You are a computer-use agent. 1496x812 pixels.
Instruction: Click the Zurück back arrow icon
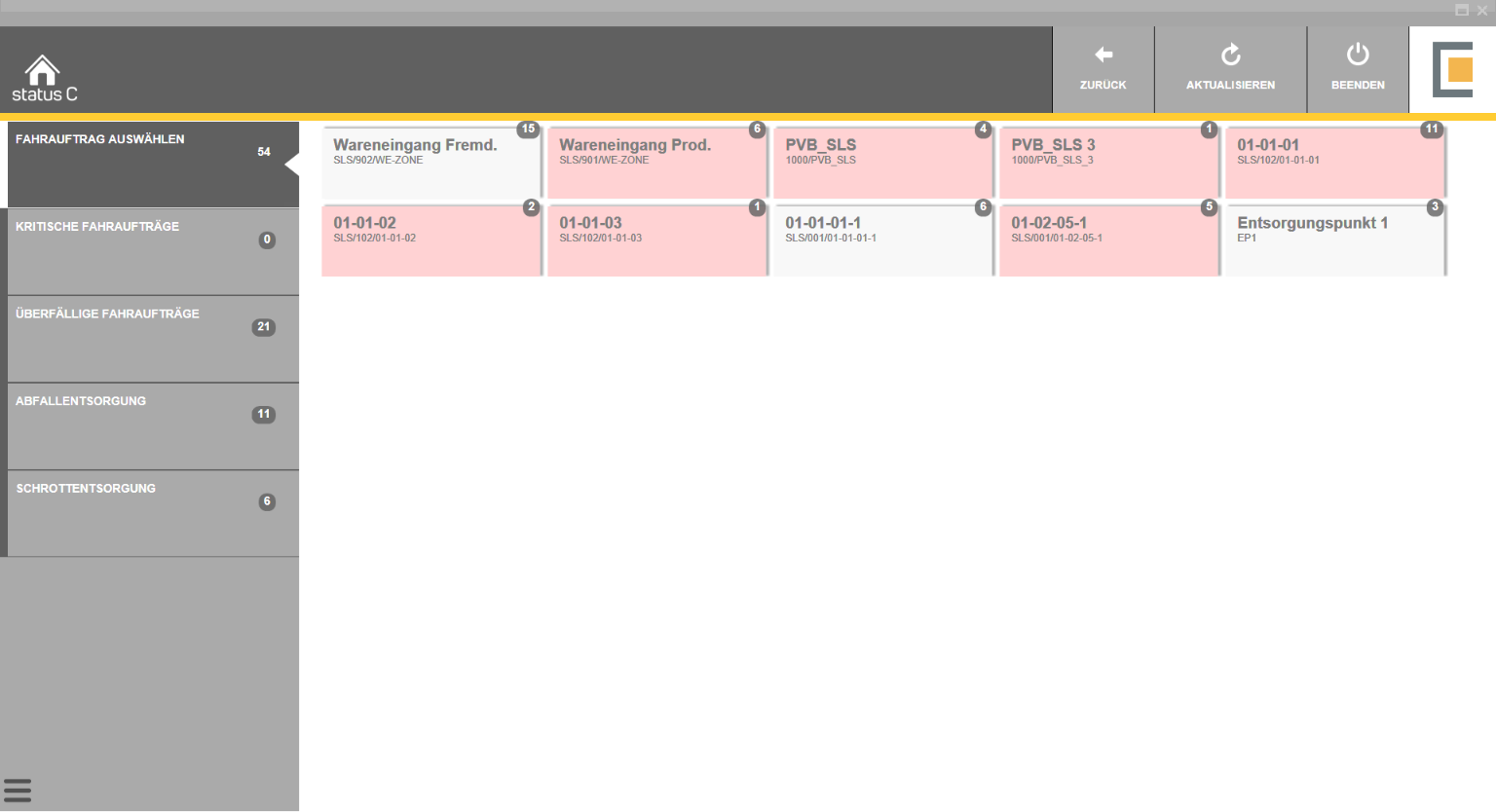1103,55
